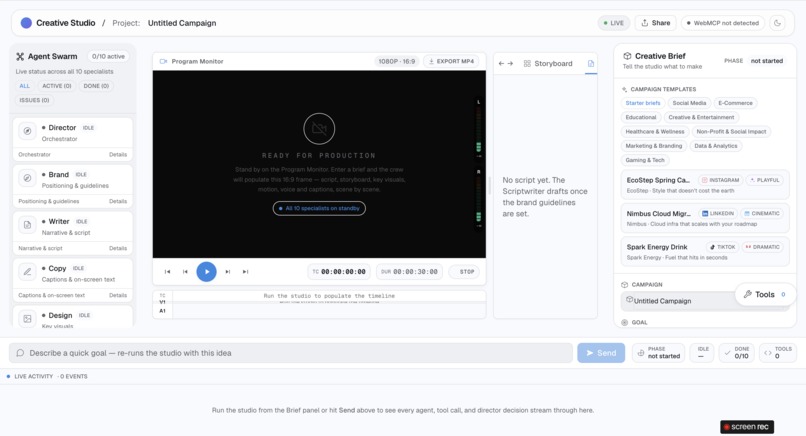Click the blue Play button
This screenshot has width=806, height=436.
[x=206, y=271]
